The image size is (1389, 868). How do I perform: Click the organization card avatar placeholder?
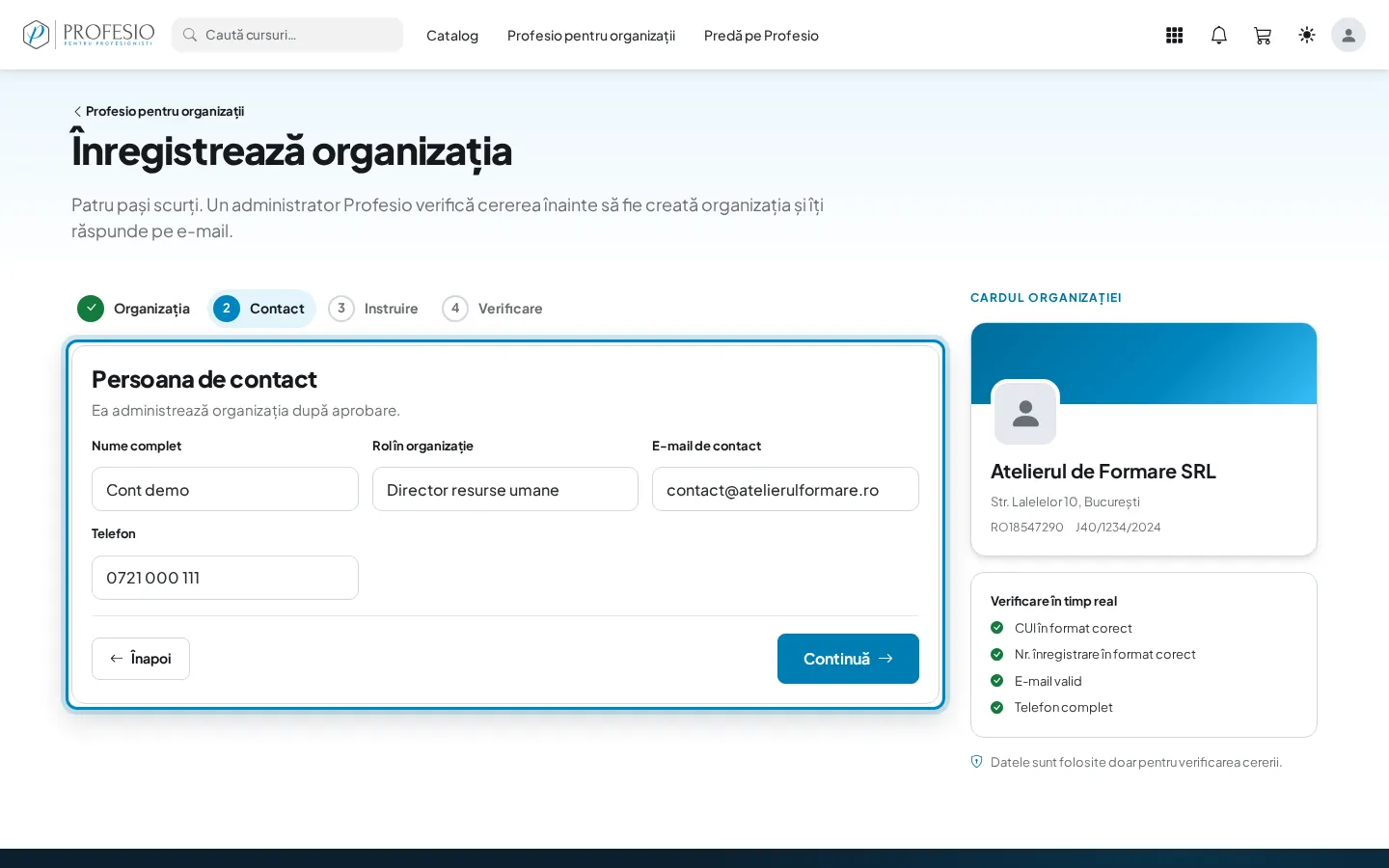click(1025, 414)
